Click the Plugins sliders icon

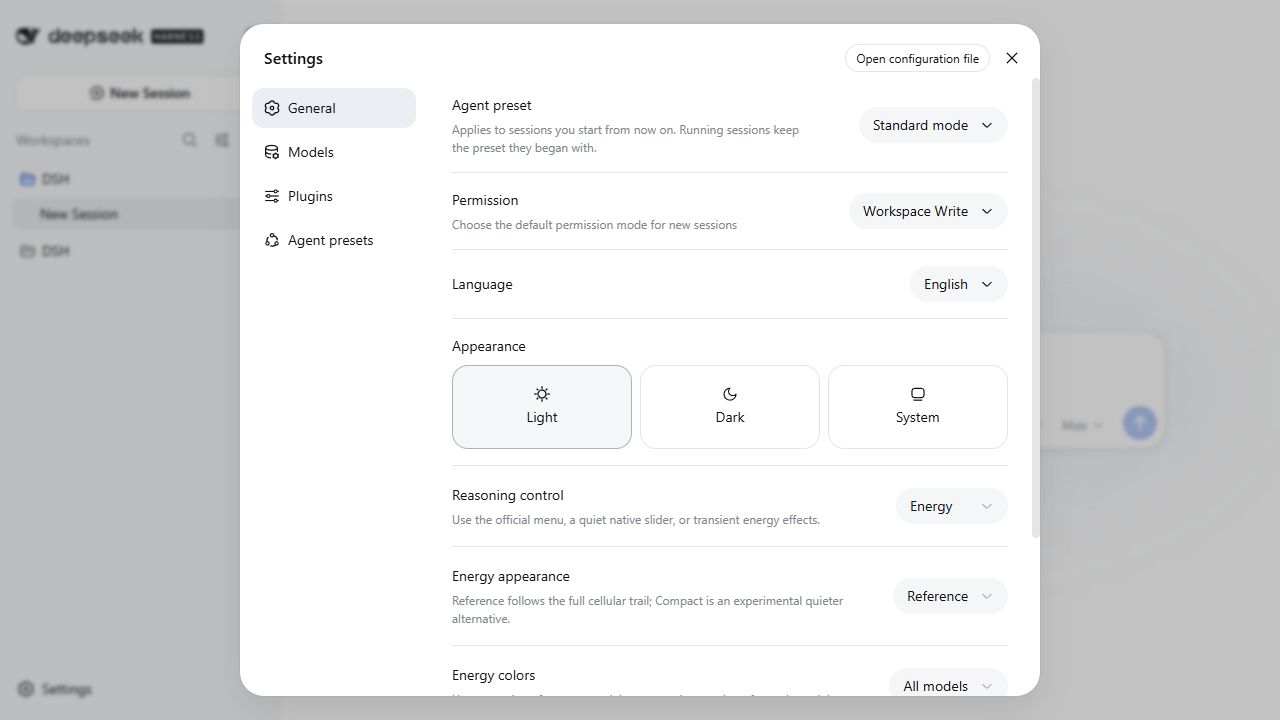pos(272,196)
